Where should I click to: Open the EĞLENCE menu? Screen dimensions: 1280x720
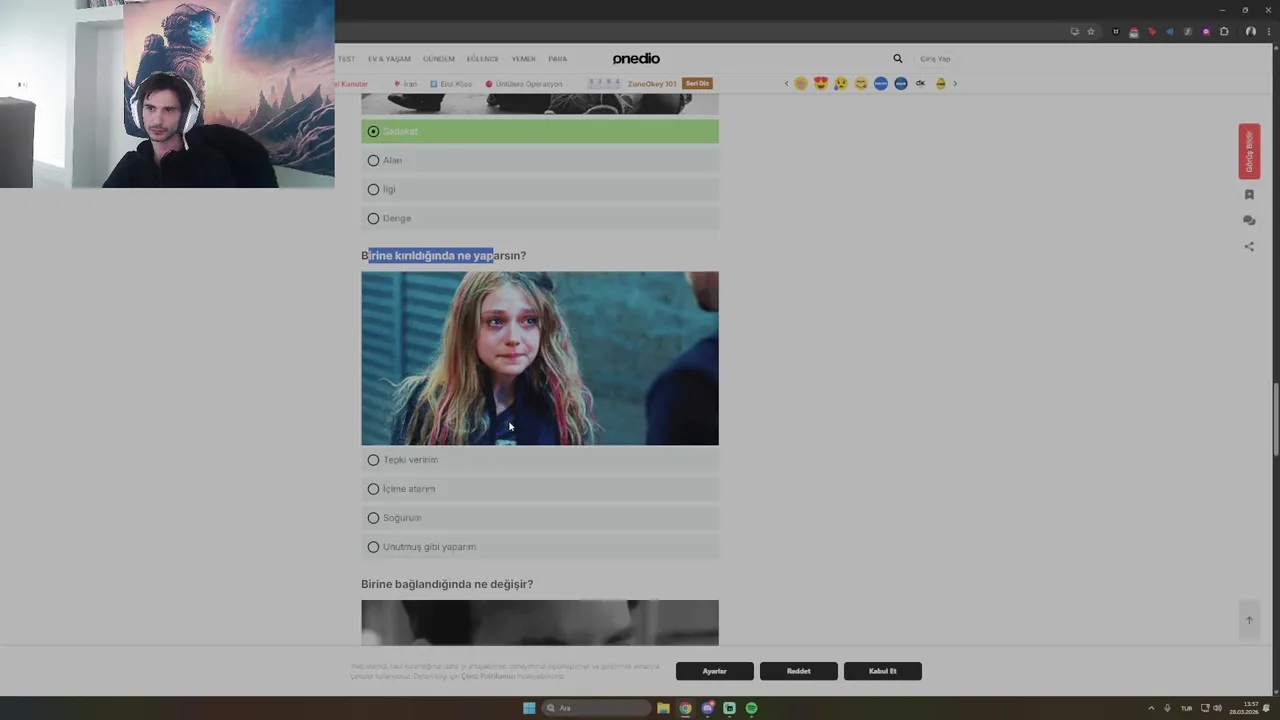coord(482,59)
